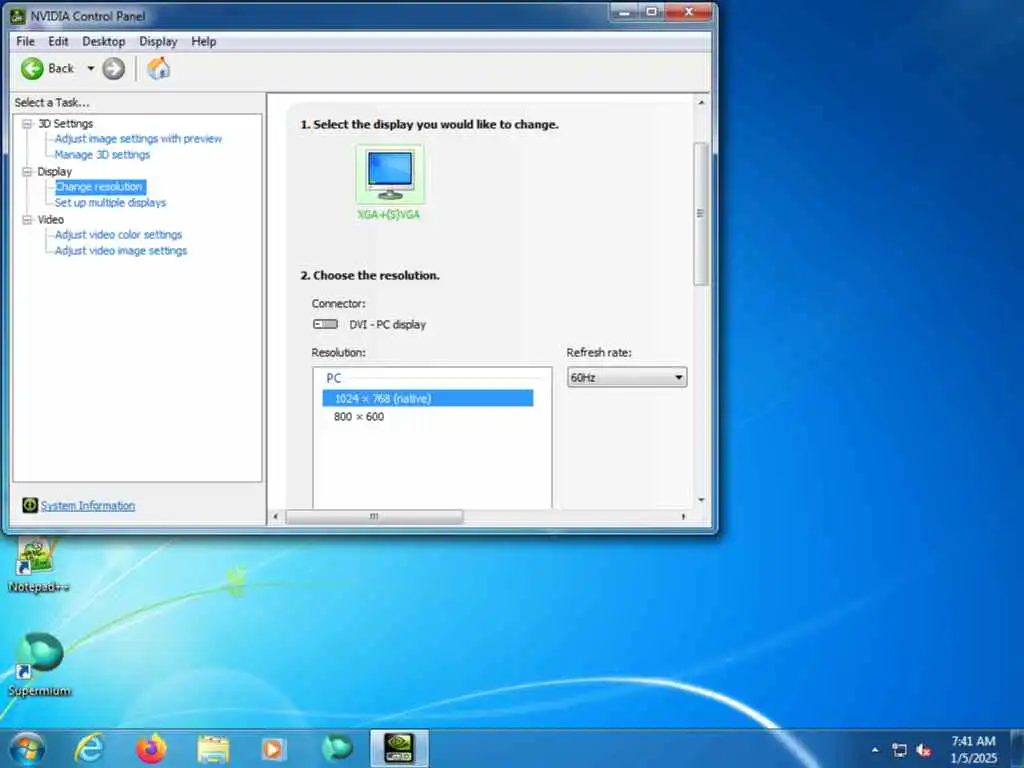Click the NVIDIA Control Panel taskbar button
This screenshot has width=1024, height=768.
pyautogui.click(x=399, y=748)
